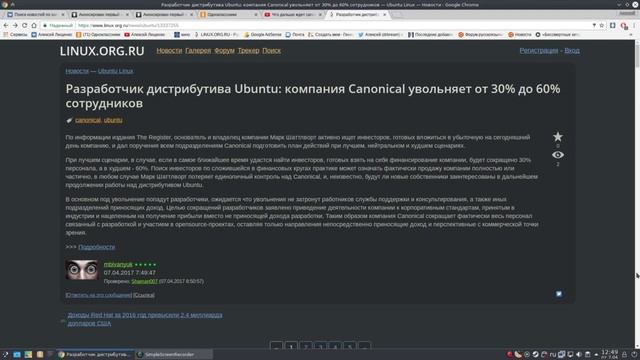Image resolution: width=640 pixels, height=360 pixels.
Task: Reload the page with the refresh icon
Action: click(24, 25)
